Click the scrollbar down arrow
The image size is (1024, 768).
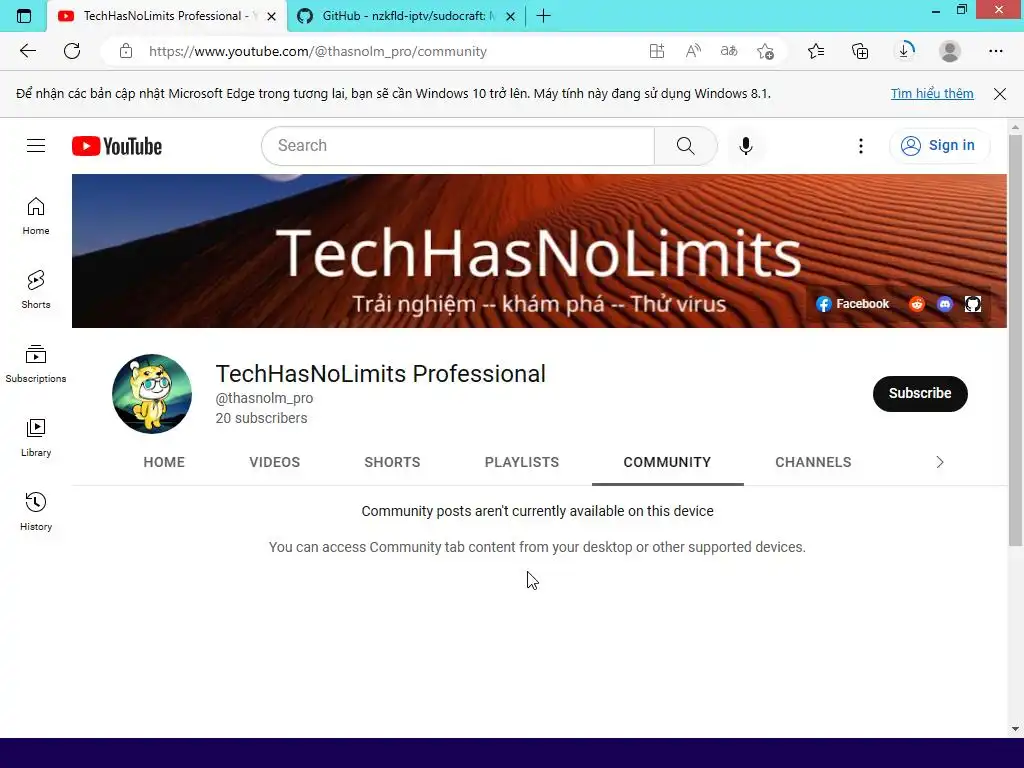1015,729
